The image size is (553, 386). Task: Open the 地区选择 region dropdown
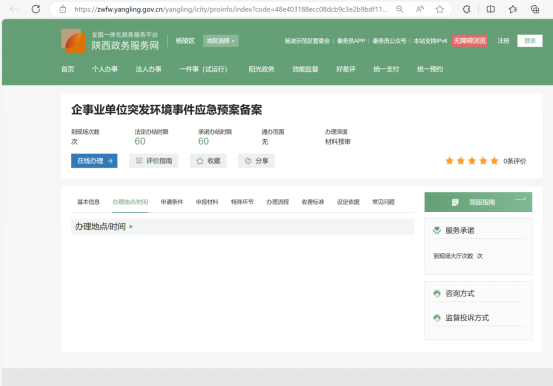pyautogui.click(x=221, y=41)
